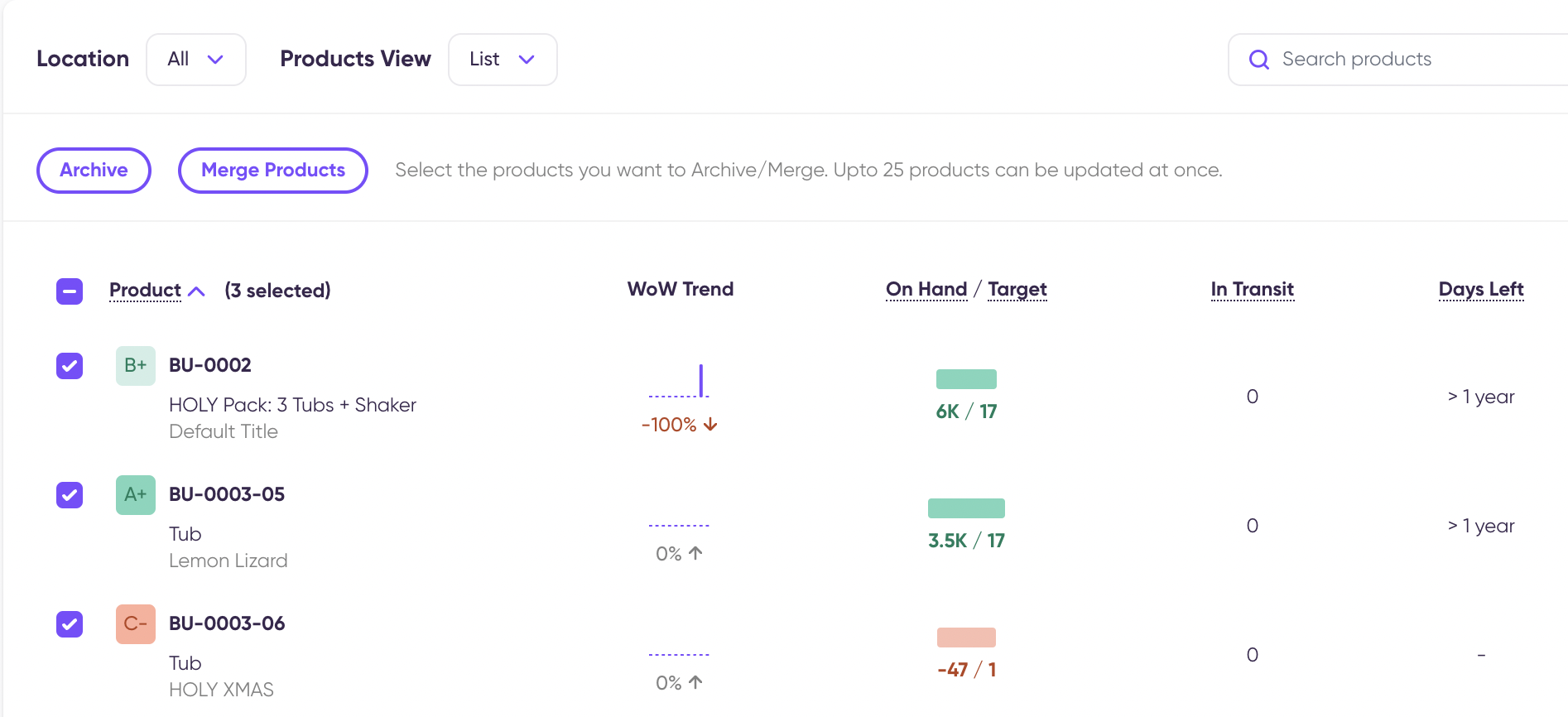The width and height of the screenshot is (1568, 717).
Task: Click the Lemon Lizard variant text
Action: tap(228, 561)
